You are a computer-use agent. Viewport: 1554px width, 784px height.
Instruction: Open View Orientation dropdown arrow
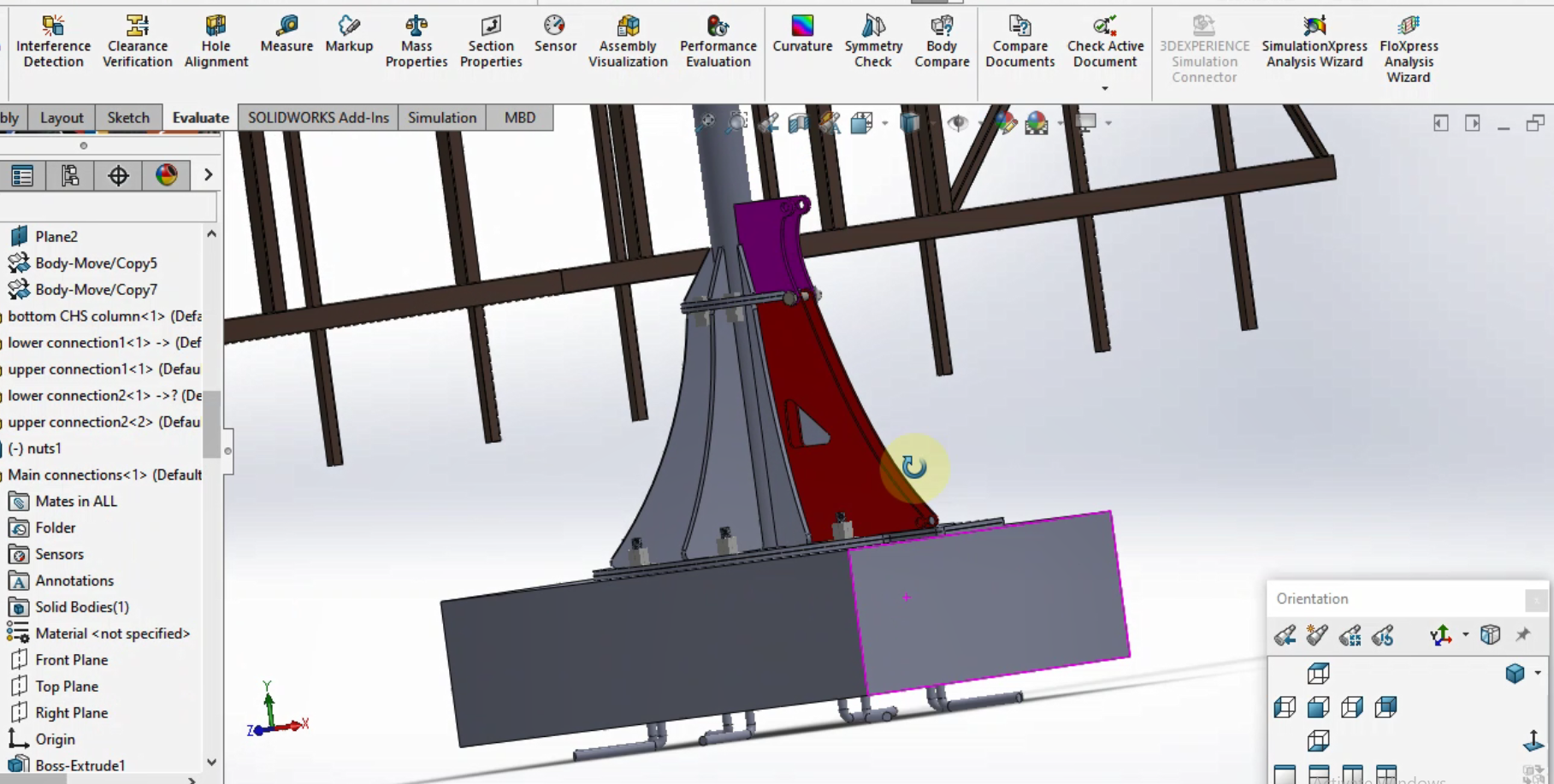(x=885, y=123)
